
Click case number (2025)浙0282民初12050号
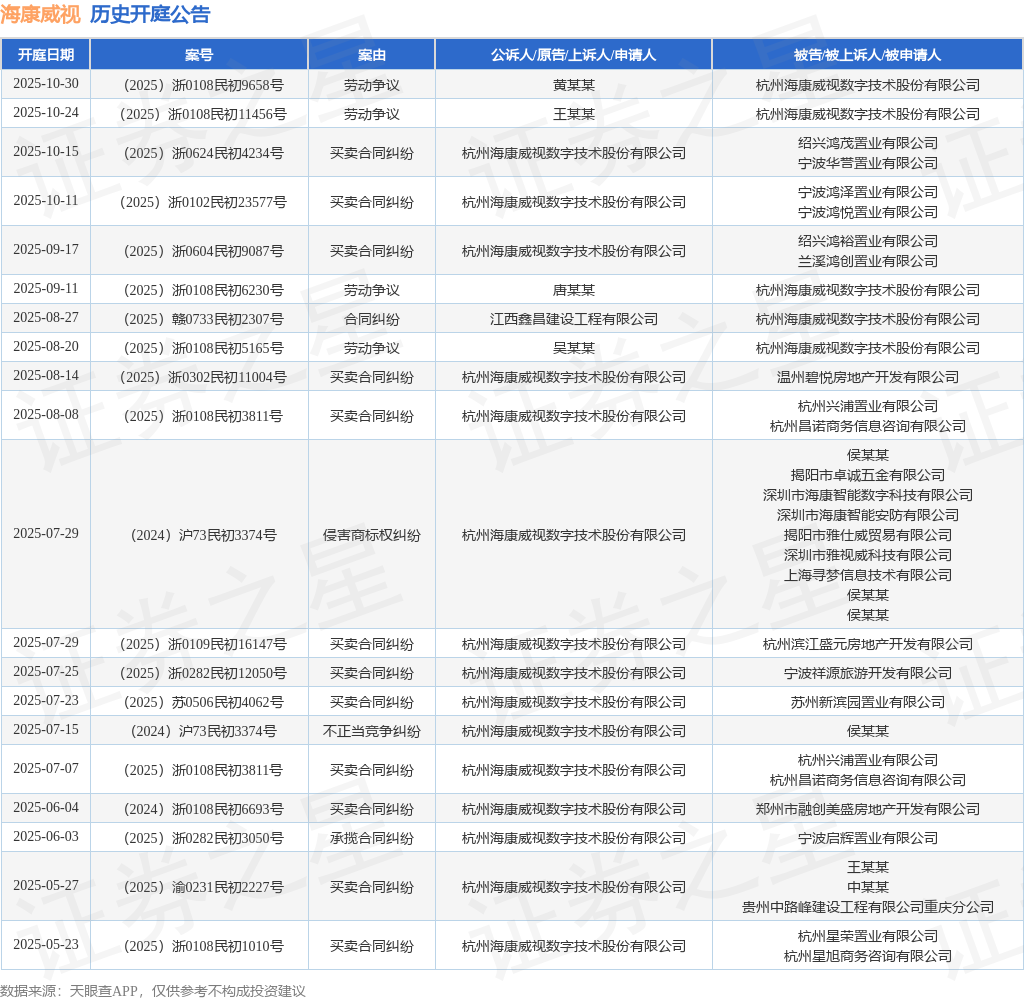pyautogui.click(x=203, y=673)
